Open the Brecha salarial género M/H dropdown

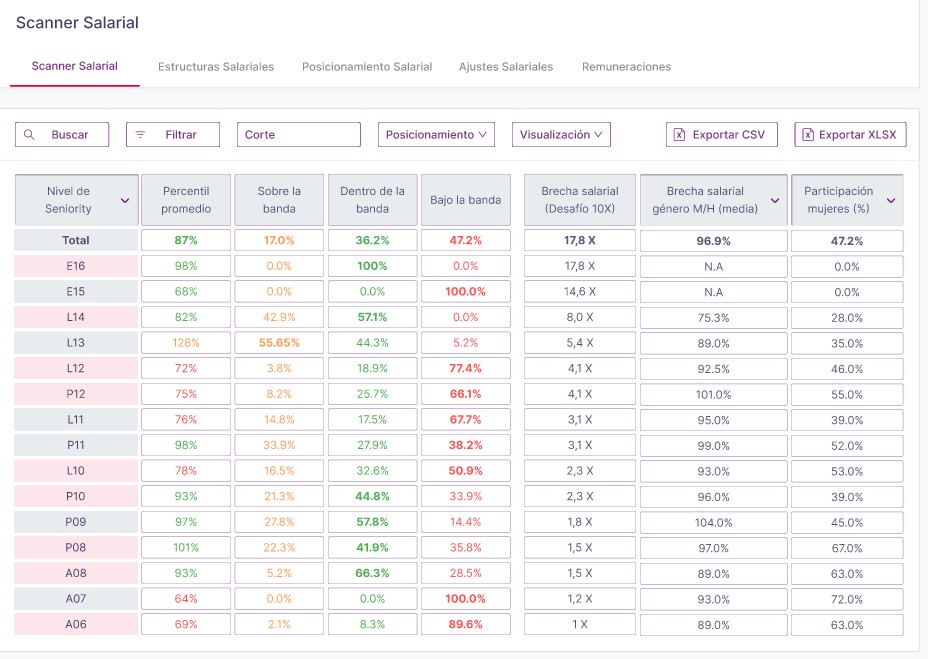tap(774, 200)
